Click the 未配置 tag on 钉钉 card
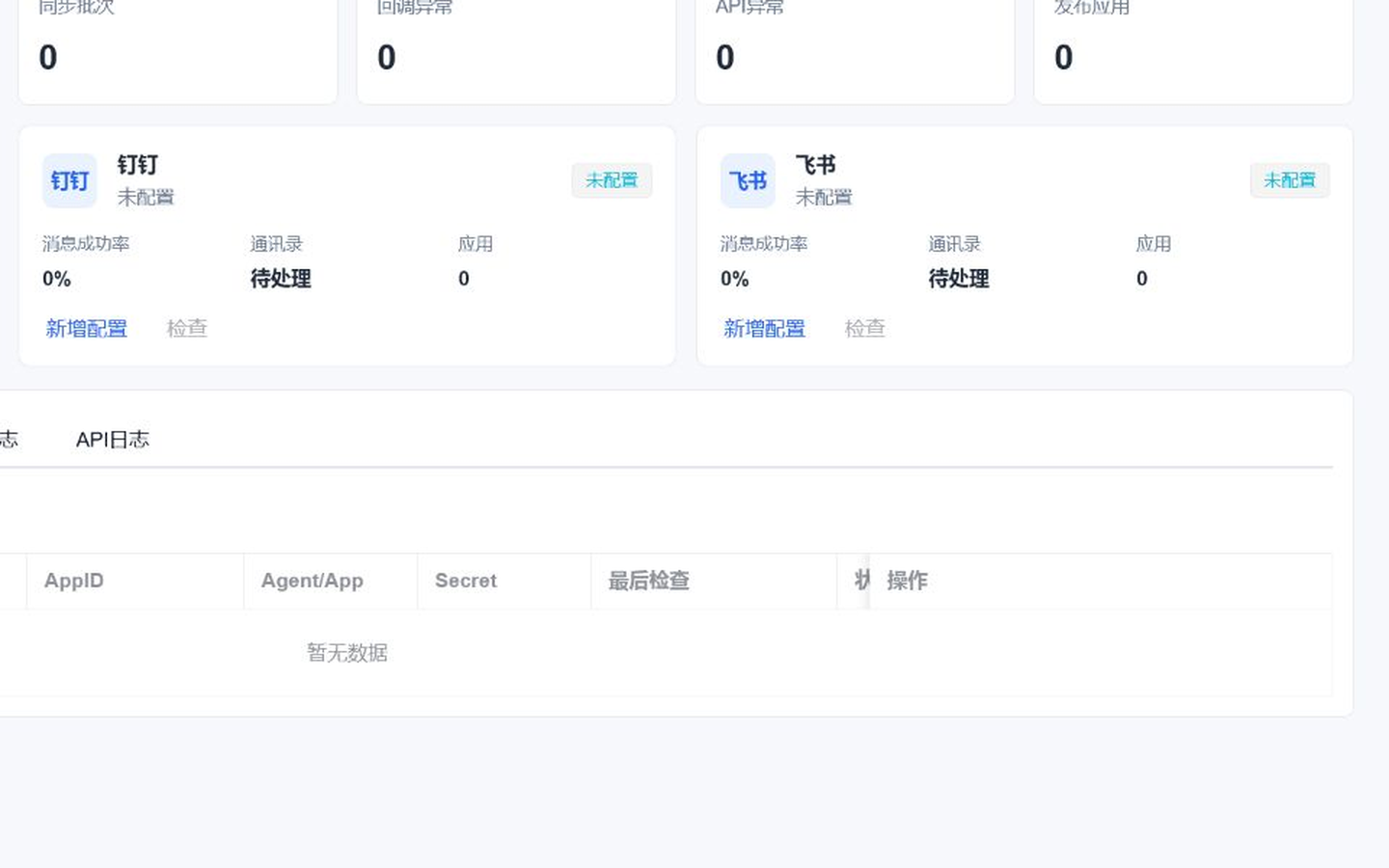Image resolution: width=1389 pixels, height=868 pixels. [612, 180]
